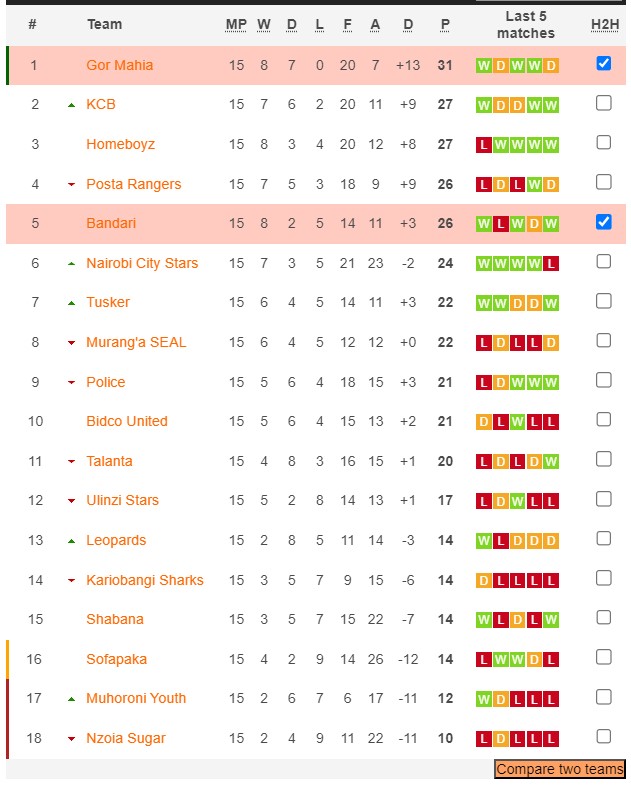Uncheck the H2H checkbox for Gor Mahia

click(604, 63)
